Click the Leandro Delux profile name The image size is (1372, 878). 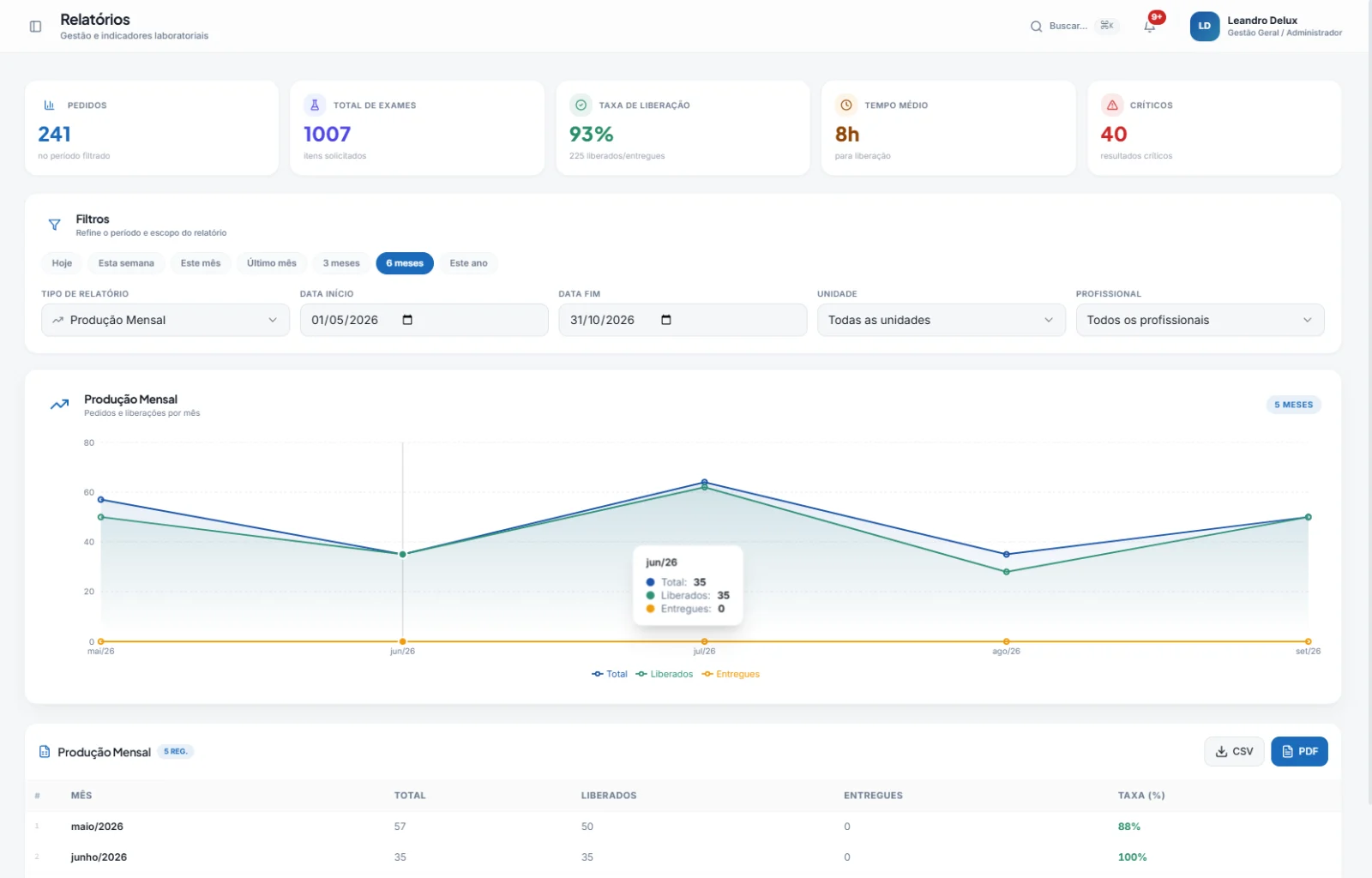pyautogui.click(x=1262, y=21)
